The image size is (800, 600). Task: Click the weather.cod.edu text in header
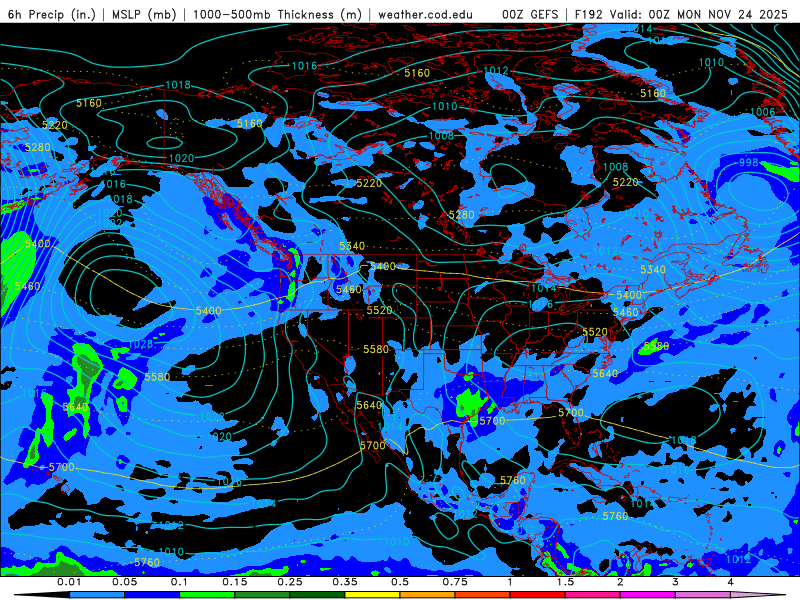click(425, 14)
